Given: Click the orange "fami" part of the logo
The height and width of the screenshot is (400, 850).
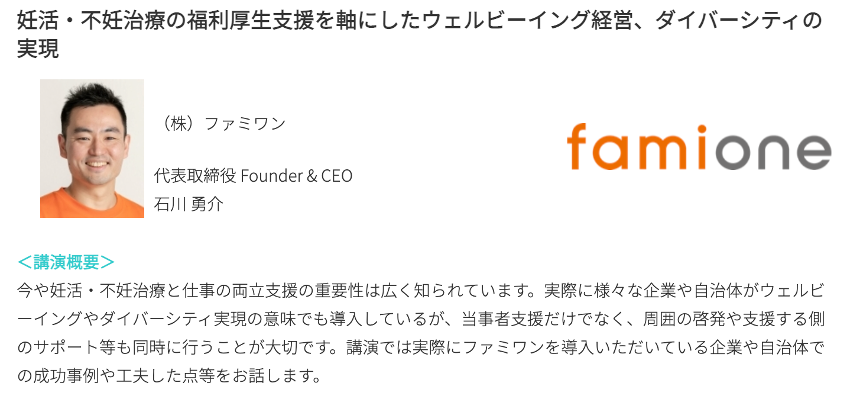Looking at the screenshot, I should (x=631, y=147).
